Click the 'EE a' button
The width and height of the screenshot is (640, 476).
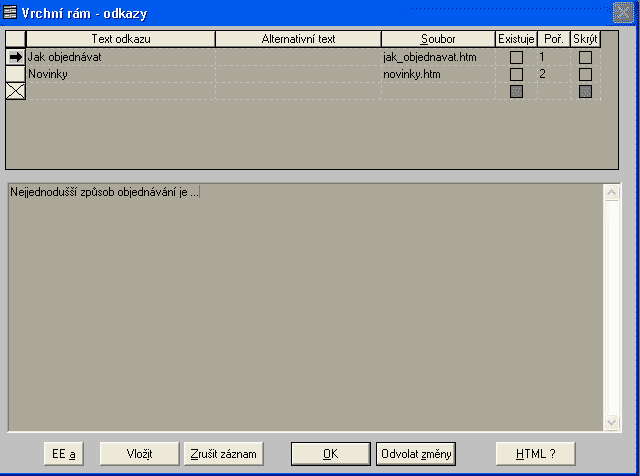64,454
